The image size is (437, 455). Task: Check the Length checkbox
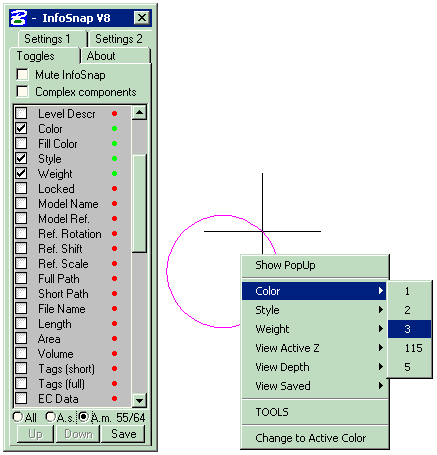pyautogui.click(x=21, y=323)
